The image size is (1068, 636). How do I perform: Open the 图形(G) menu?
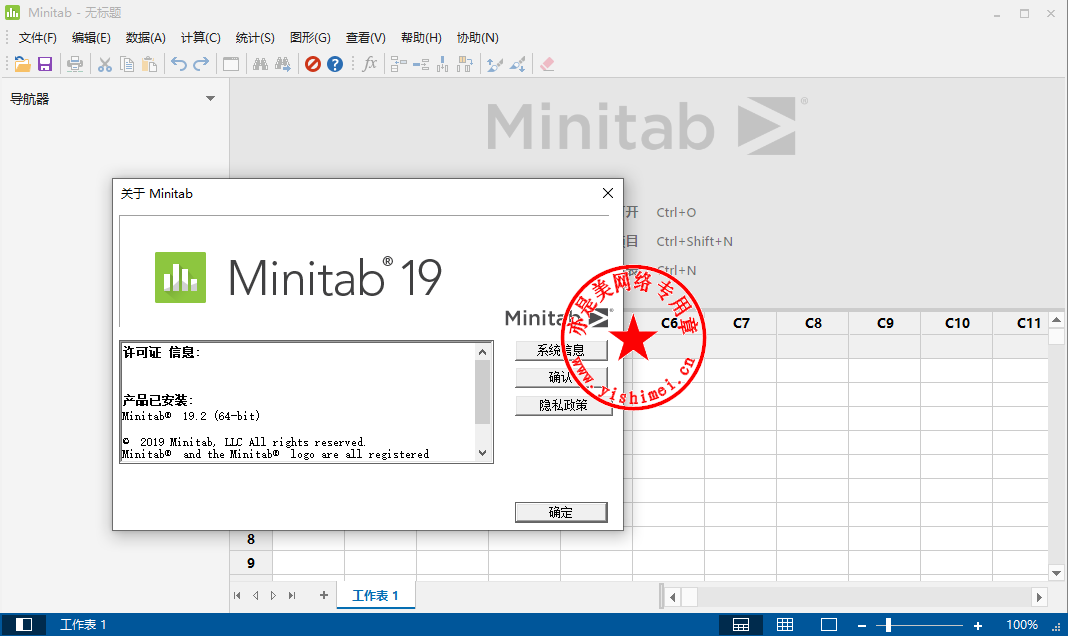pos(310,38)
